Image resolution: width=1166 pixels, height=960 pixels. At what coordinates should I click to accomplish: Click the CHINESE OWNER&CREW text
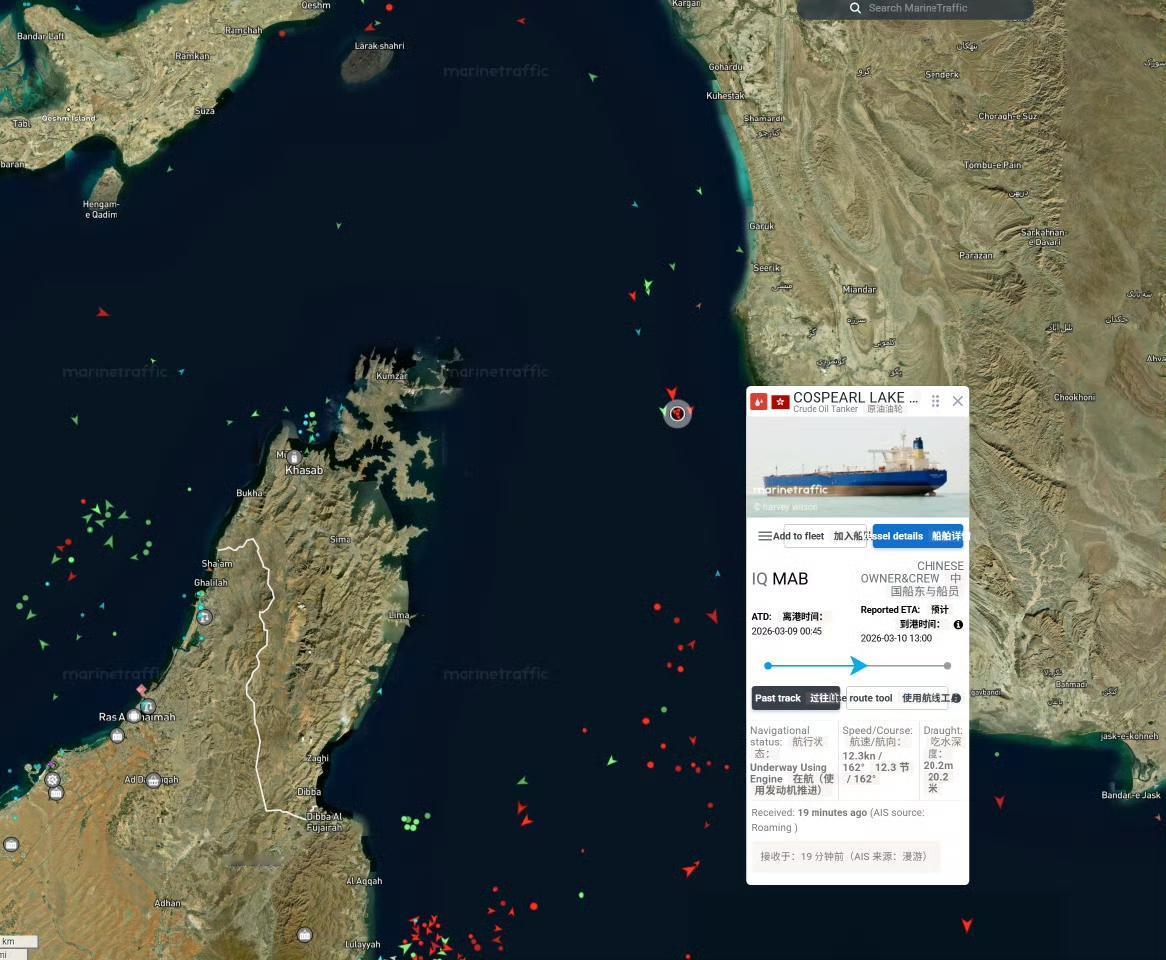(914, 572)
